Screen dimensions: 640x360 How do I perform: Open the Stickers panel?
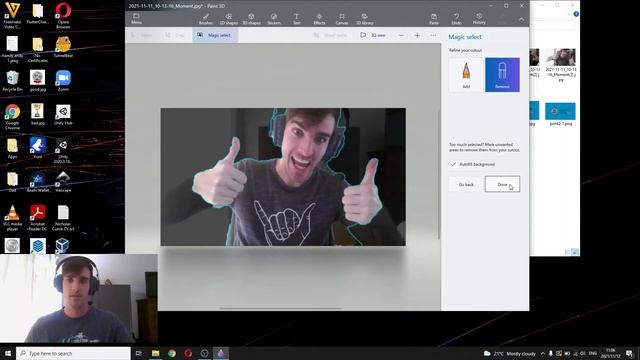point(274,19)
